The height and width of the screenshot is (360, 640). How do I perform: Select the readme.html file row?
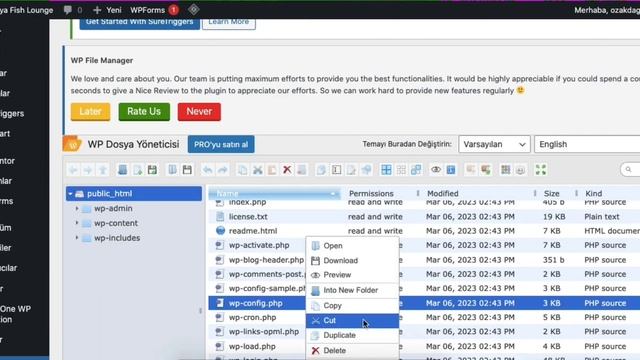point(424,231)
